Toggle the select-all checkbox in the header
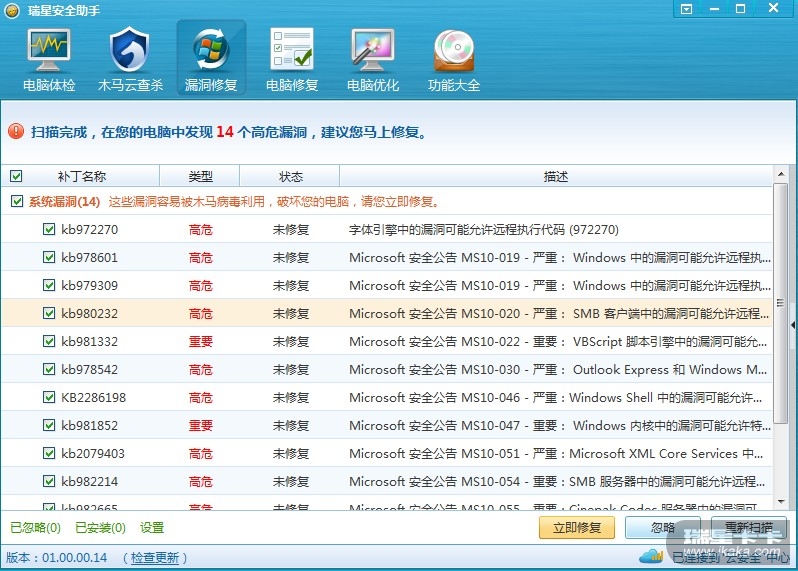The image size is (798, 571). [16, 176]
